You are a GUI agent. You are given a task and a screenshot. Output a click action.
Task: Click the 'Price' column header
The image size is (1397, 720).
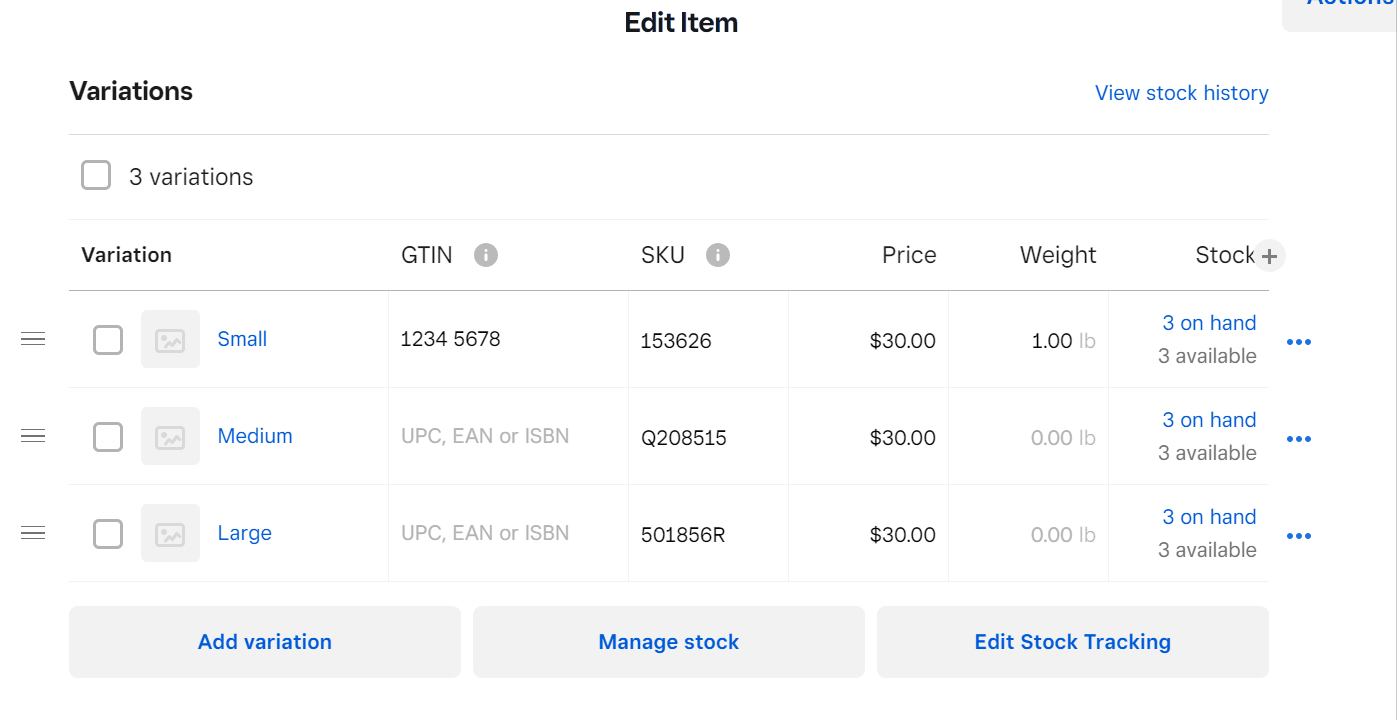tap(909, 255)
